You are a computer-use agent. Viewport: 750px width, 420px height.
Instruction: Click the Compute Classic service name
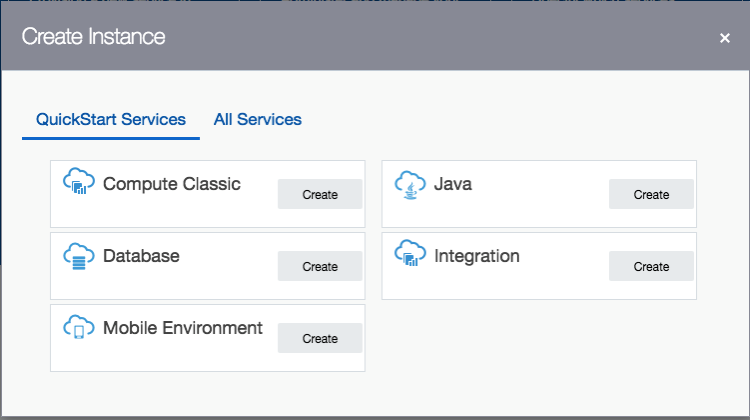(x=171, y=184)
